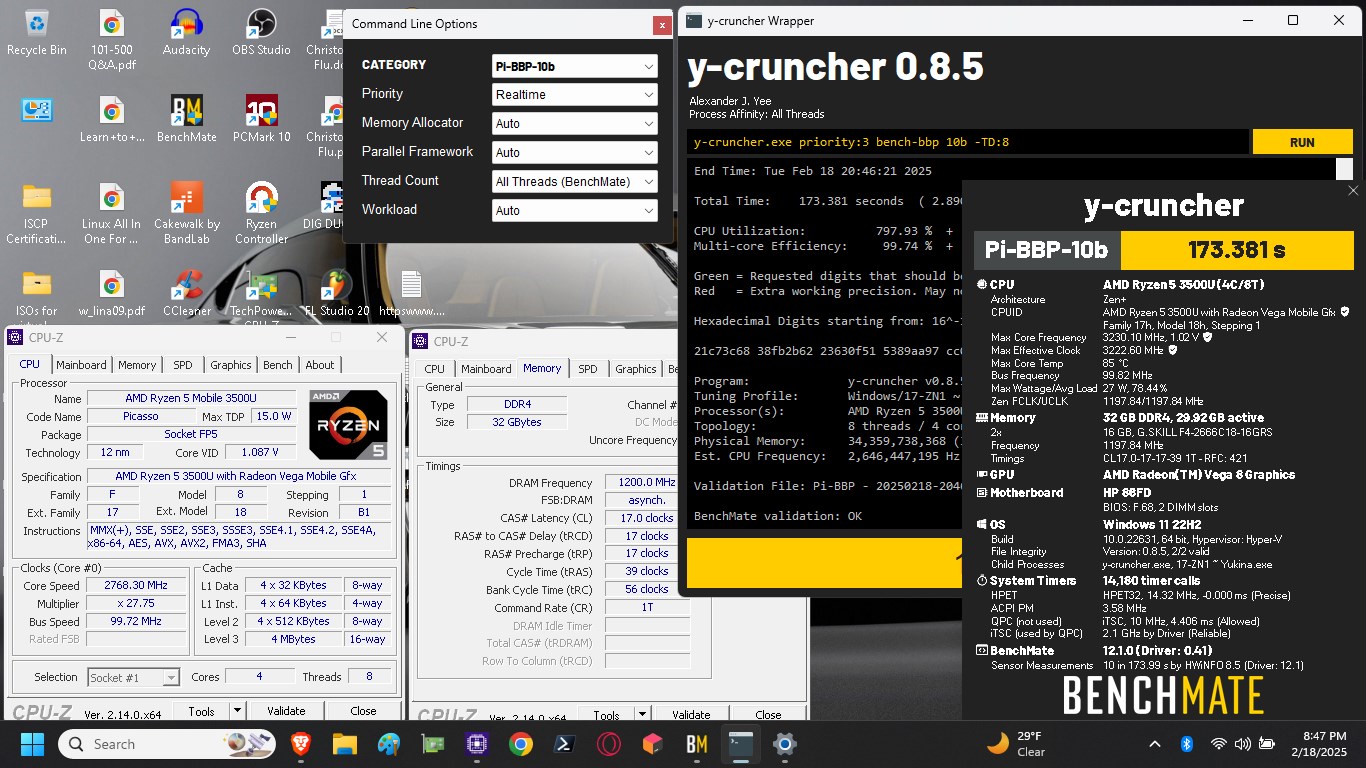Switch to BenchMate BM taskbar icon

coord(697,744)
